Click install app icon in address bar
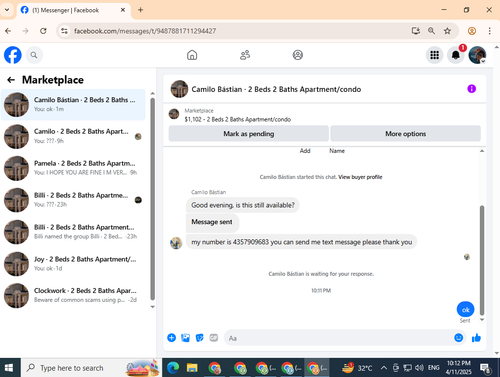The width and height of the screenshot is (500, 377). pos(415,31)
